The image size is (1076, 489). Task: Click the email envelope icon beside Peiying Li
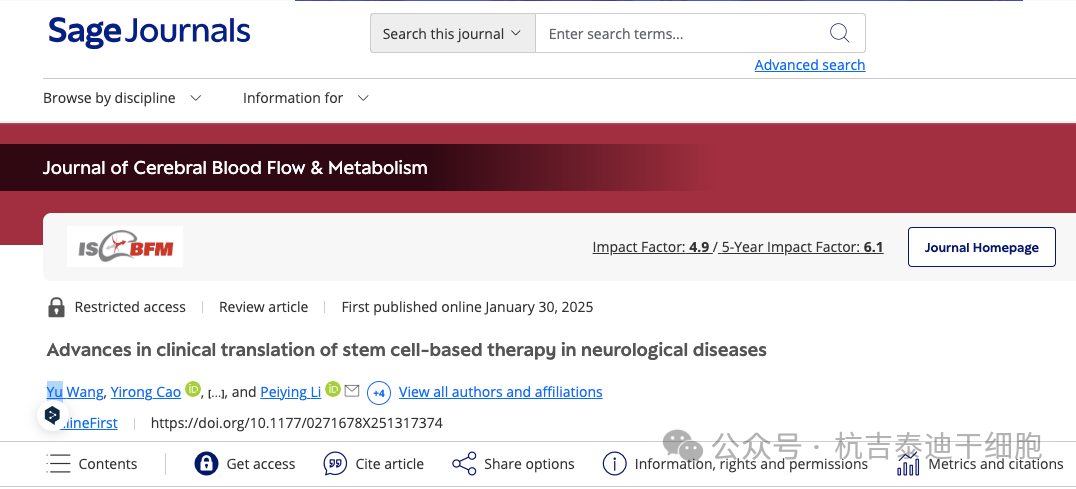(x=352, y=391)
